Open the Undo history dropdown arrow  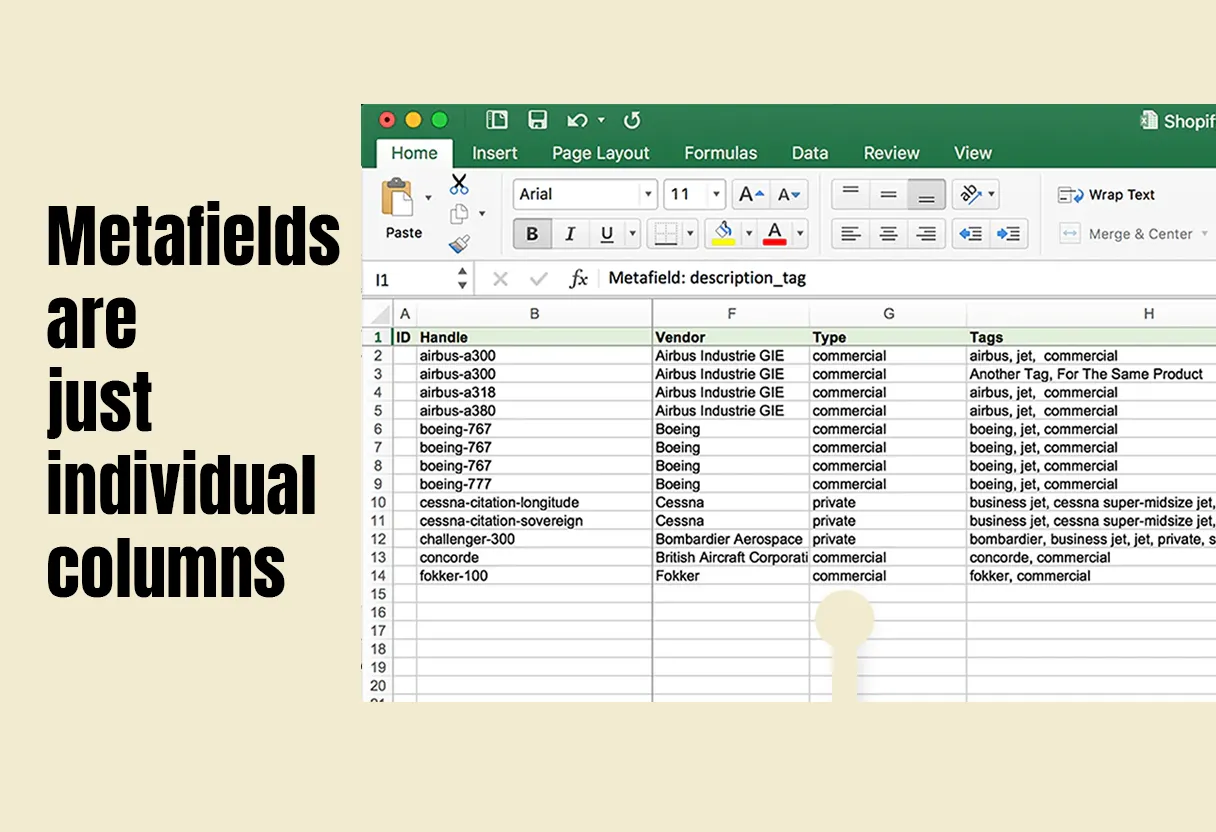[601, 120]
